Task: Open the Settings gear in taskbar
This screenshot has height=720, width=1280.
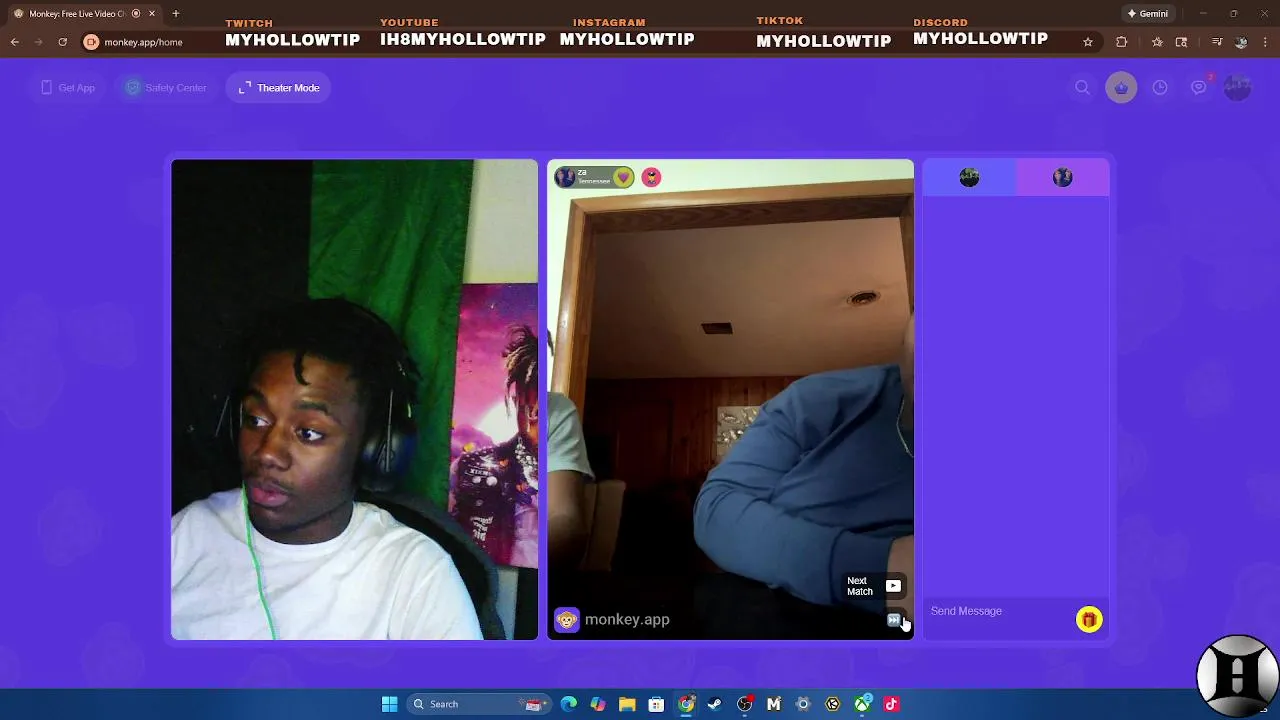Action: pos(803,704)
